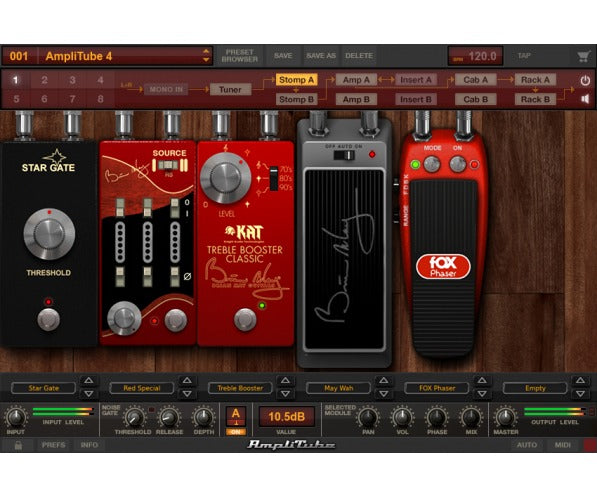
Task: Toggle the May Wah Off/Auto/On switch
Action: [x=344, y=155]
